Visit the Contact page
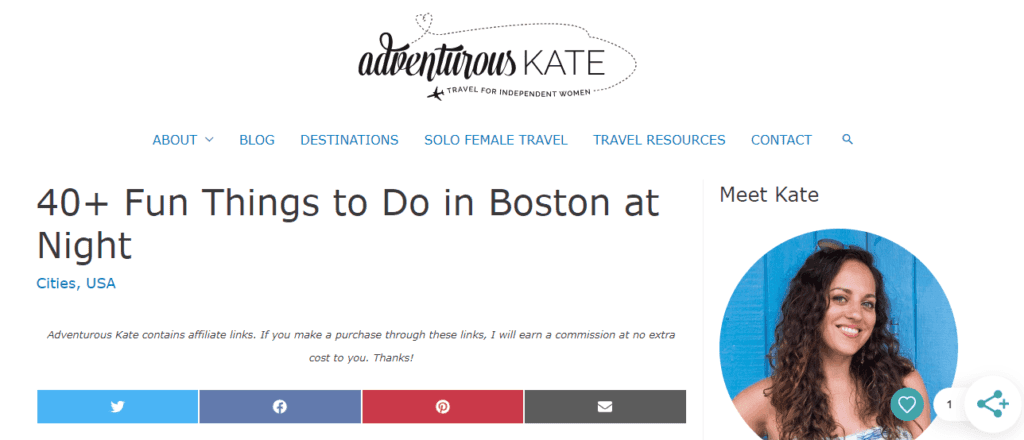 pyautogui.click(x=781, y=140)
